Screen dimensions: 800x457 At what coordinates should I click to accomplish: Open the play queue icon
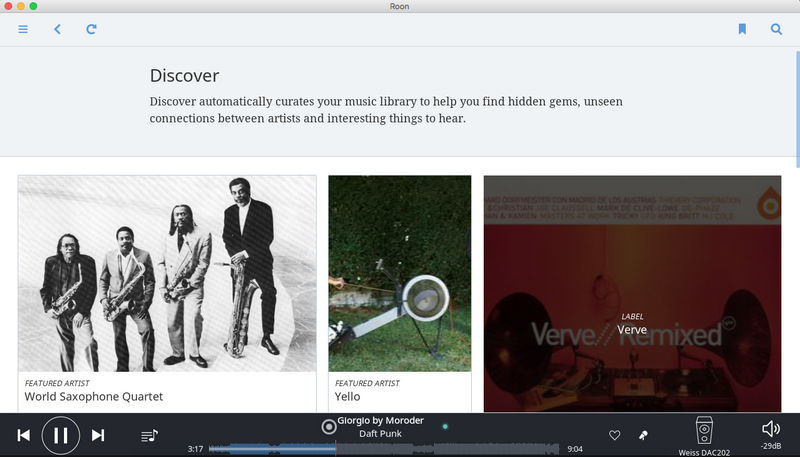tap(149, 435)
